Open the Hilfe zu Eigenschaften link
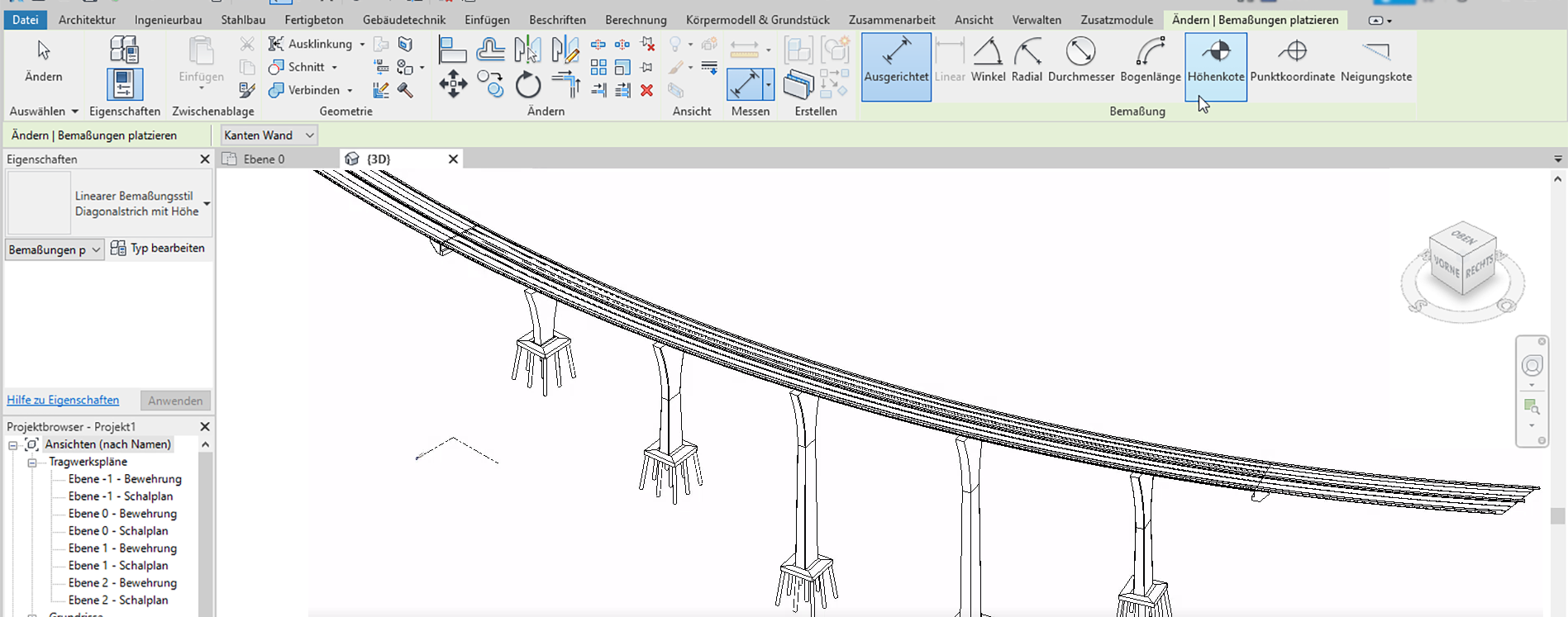Screen dimensions: 1568x617 coord(63,401)
